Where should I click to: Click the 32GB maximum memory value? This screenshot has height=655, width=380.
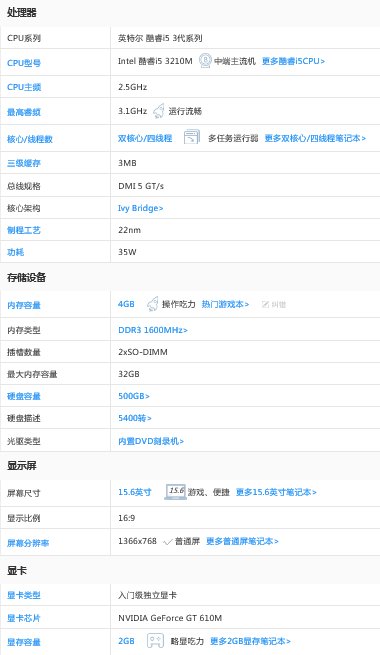129,374
